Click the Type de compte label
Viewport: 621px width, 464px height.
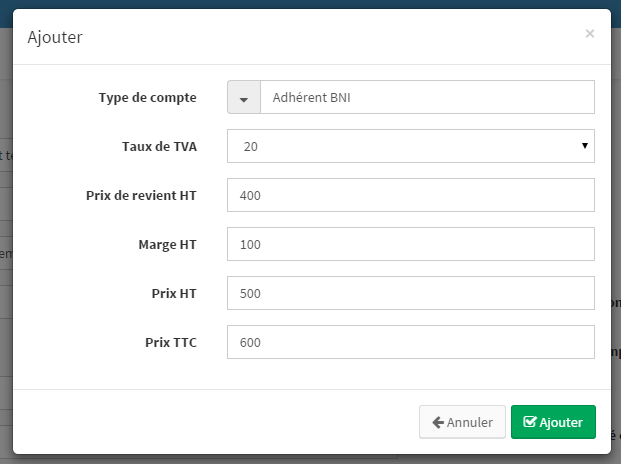pyautogui.click(x=148, y=98)
